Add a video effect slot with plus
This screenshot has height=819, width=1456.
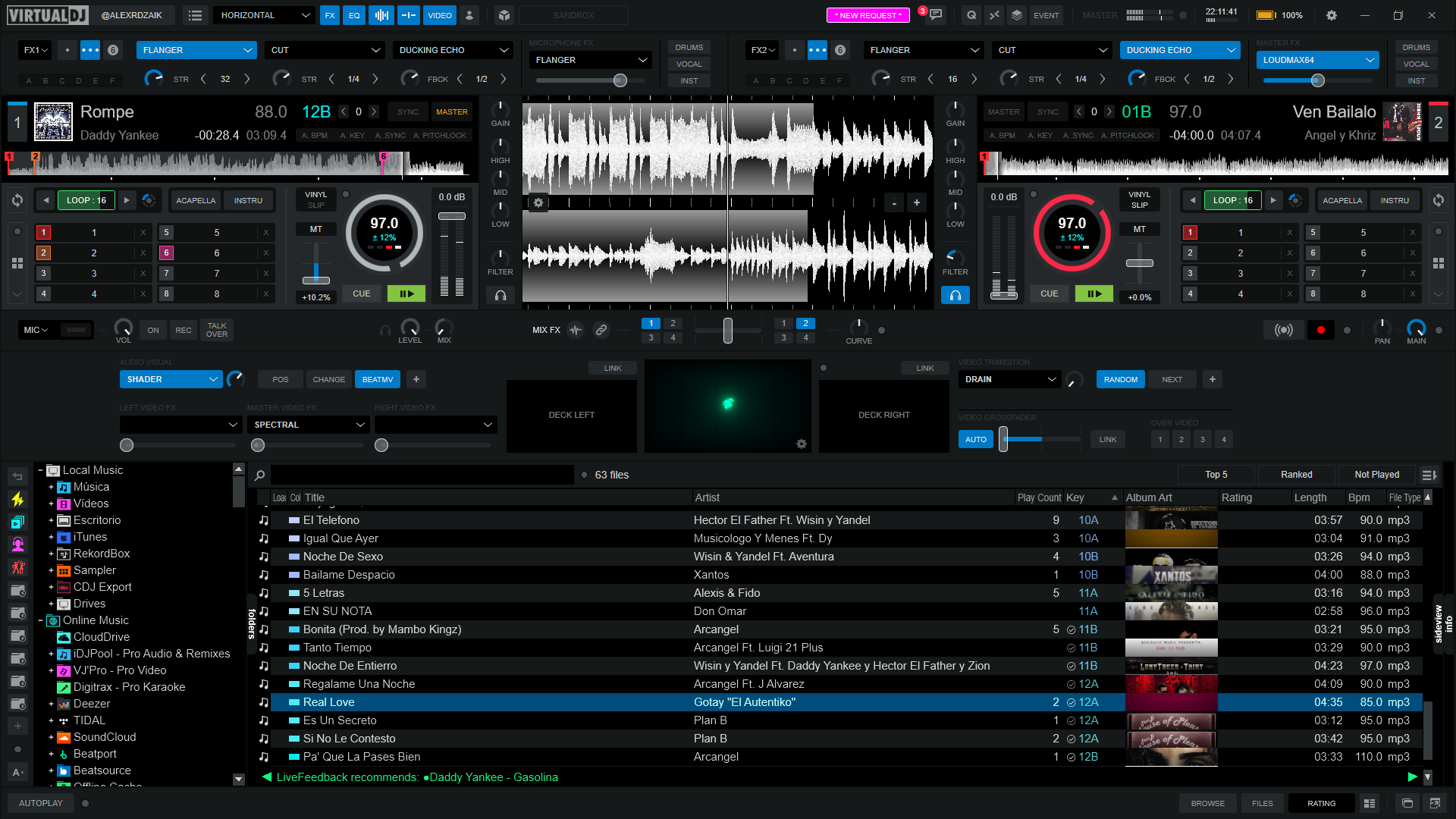(416, 379)
